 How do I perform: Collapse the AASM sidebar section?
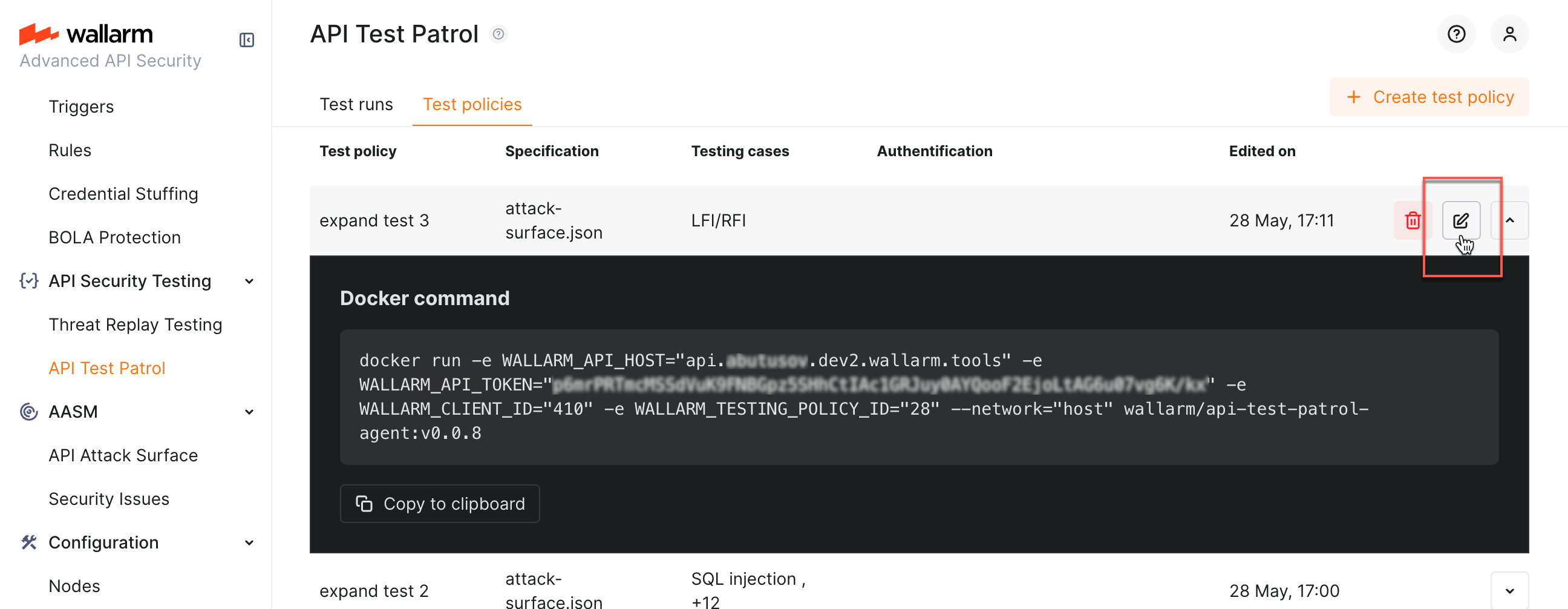click(249, 412)
